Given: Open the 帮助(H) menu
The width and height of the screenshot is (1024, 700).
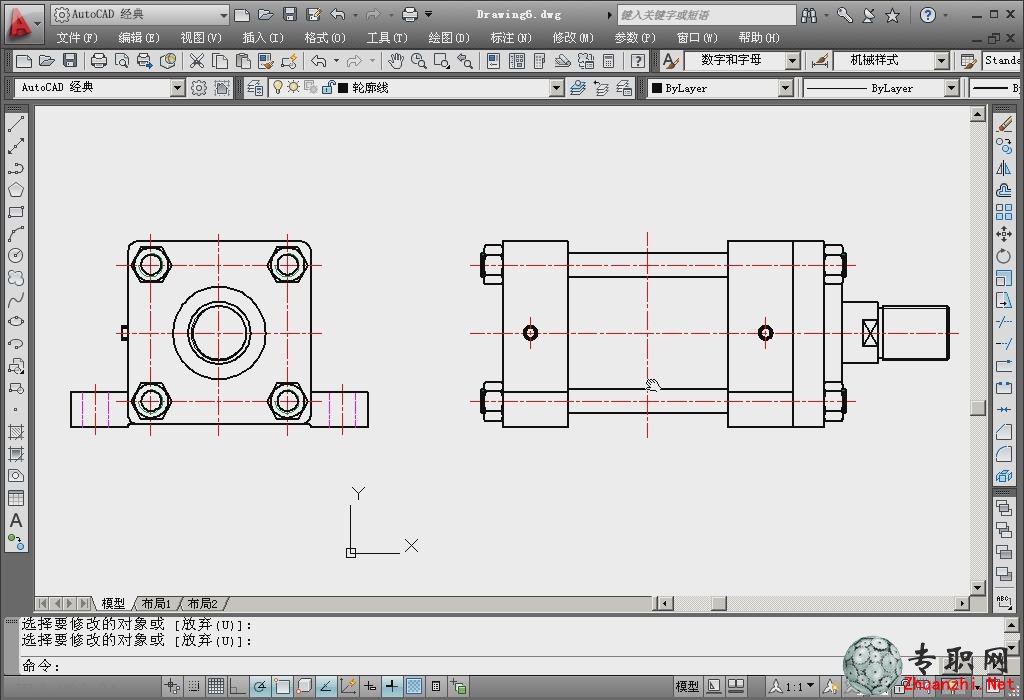Looking at the screenshot, I should [x=759, y=38].
